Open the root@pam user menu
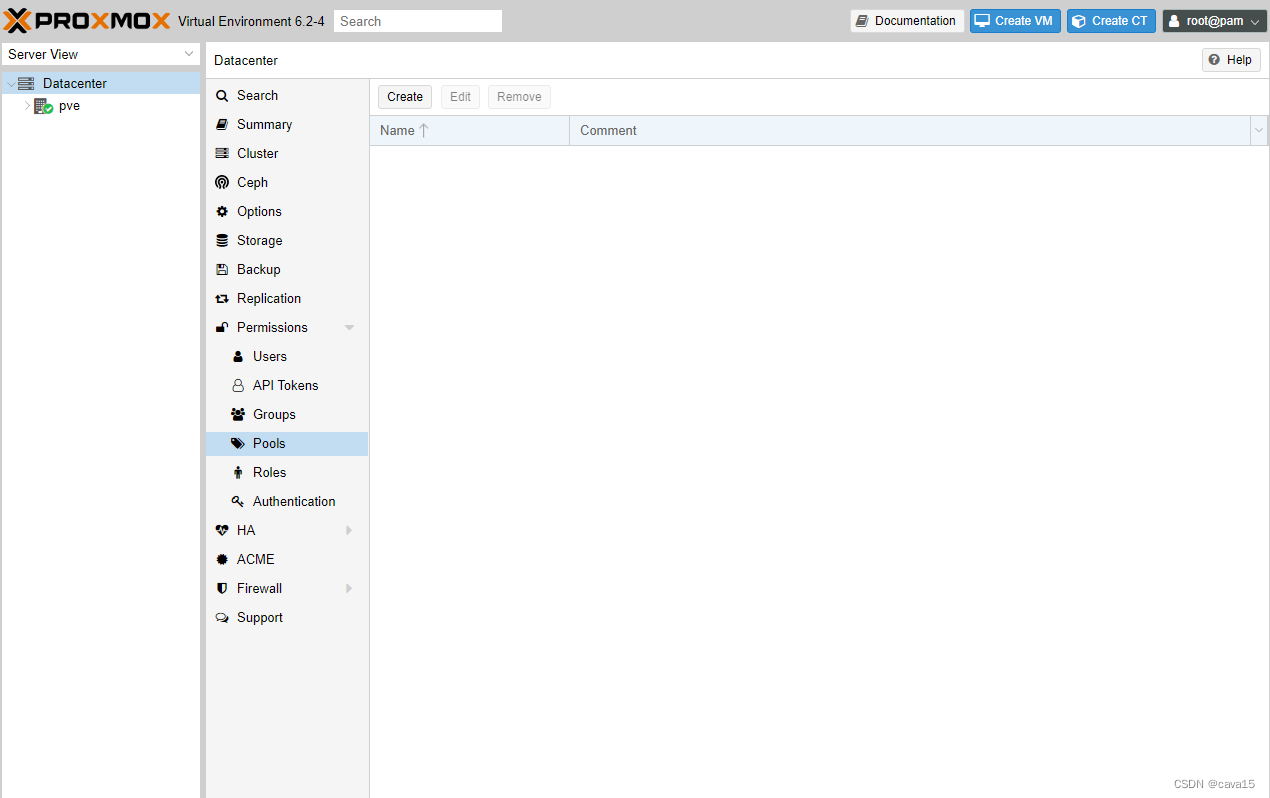Image resolution: width=1270 pixels, height=798 pixels. [1214, 21]
